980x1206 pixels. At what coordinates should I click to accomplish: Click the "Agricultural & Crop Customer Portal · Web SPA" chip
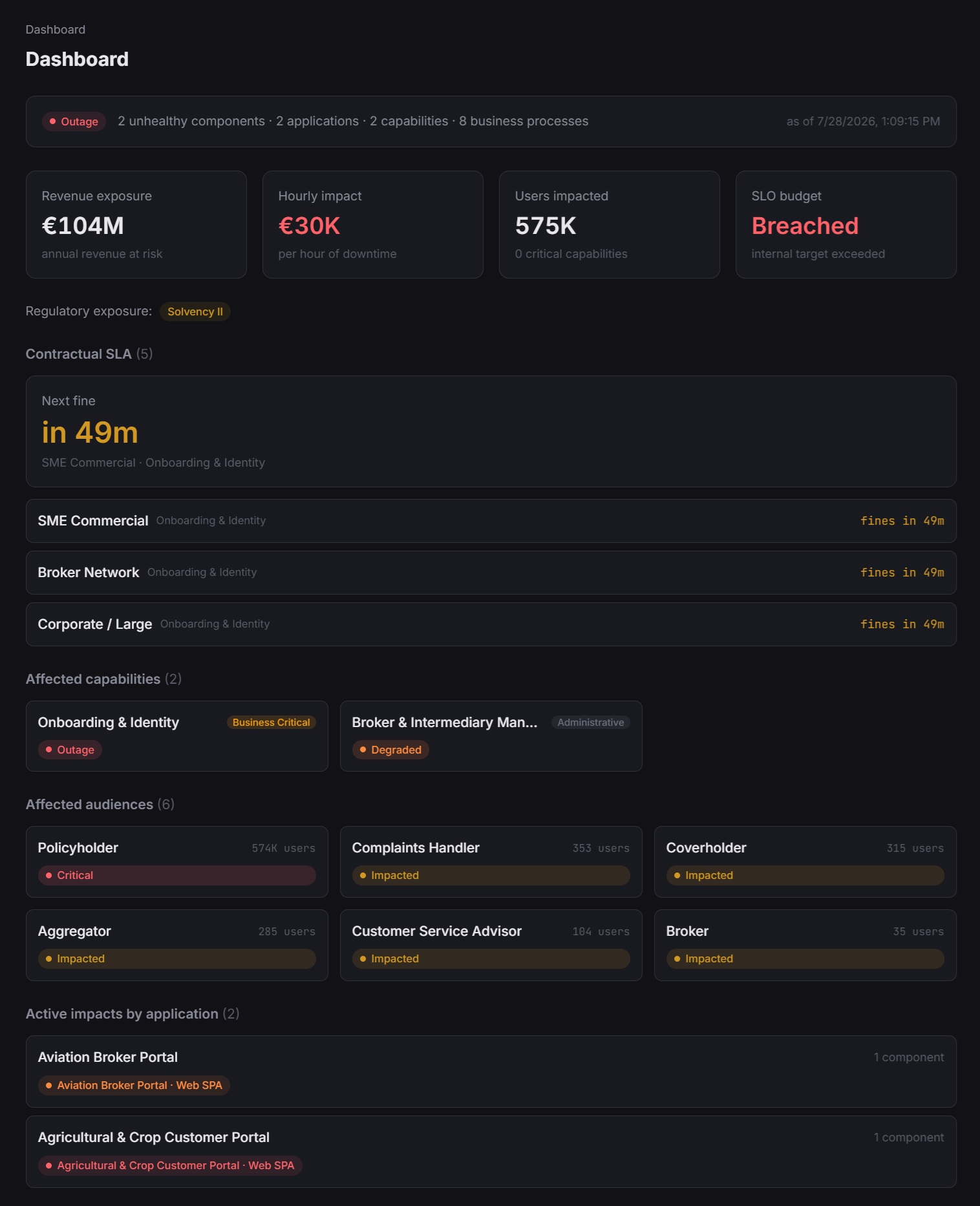tap(170, 1165)
